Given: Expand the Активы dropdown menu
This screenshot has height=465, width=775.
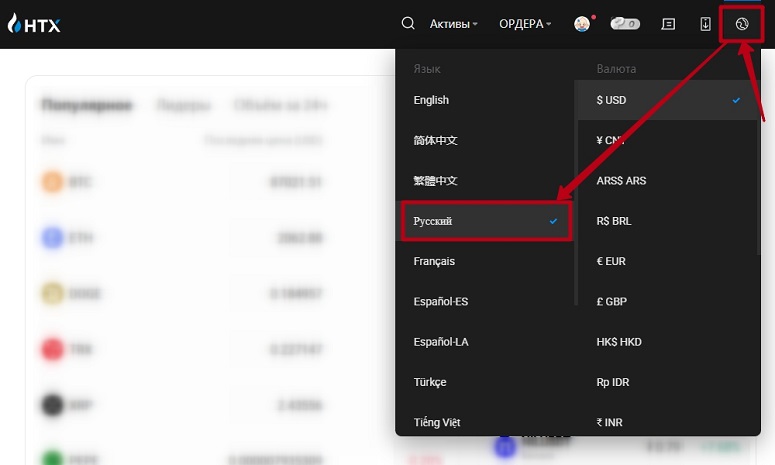Looking at the screenshot, I should (x=453, y=24).
